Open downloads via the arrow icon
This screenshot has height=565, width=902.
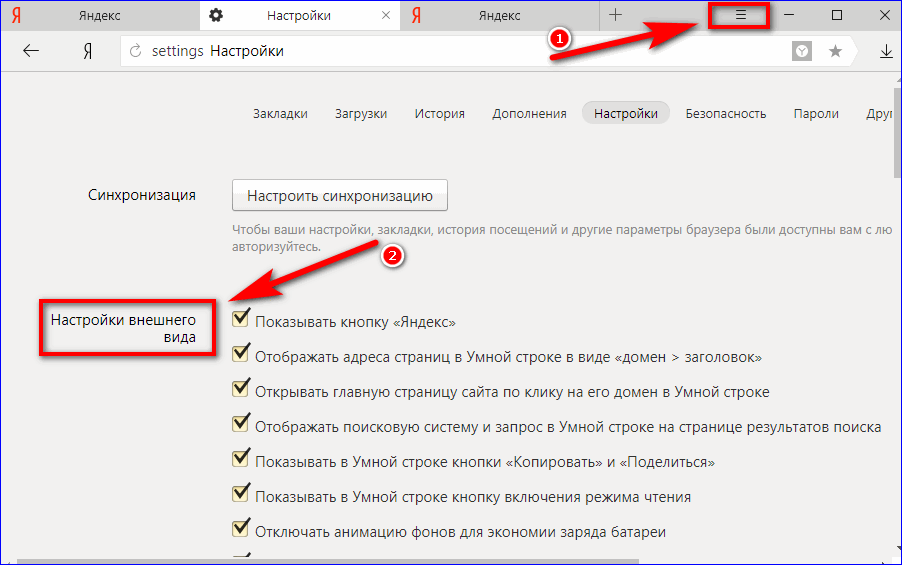coord(886,52)
